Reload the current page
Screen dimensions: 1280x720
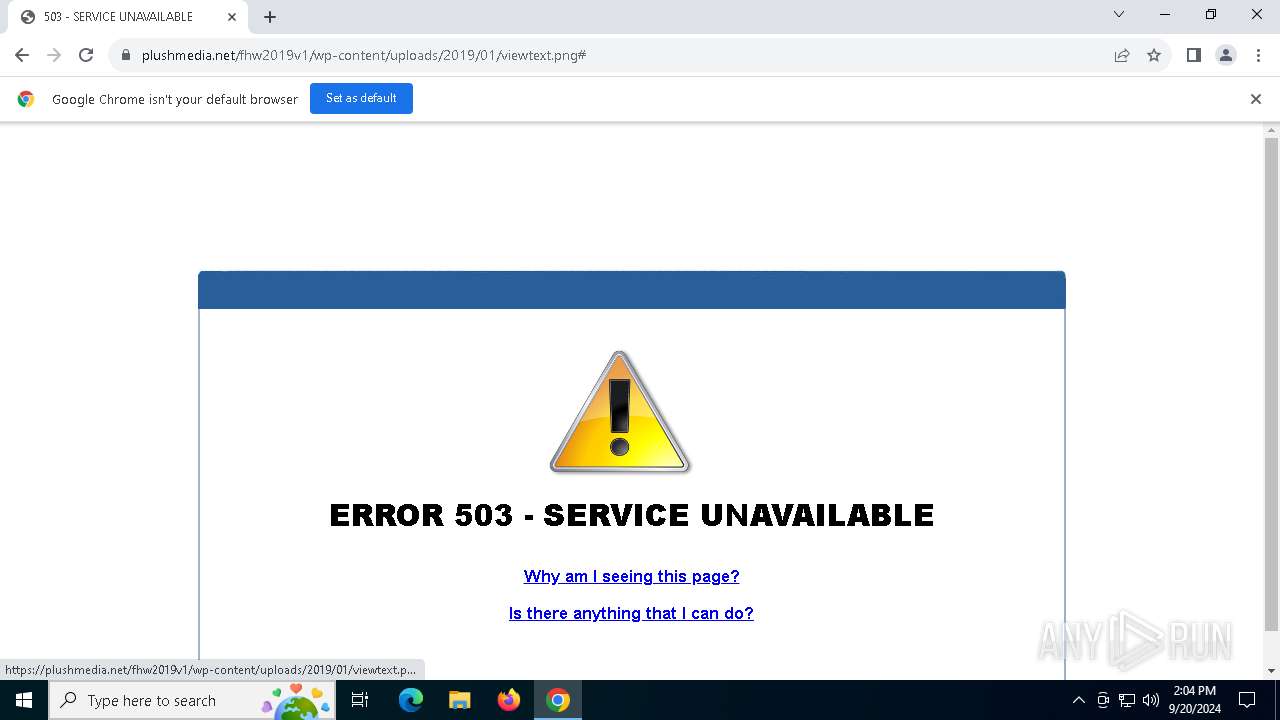pos(86,55)
